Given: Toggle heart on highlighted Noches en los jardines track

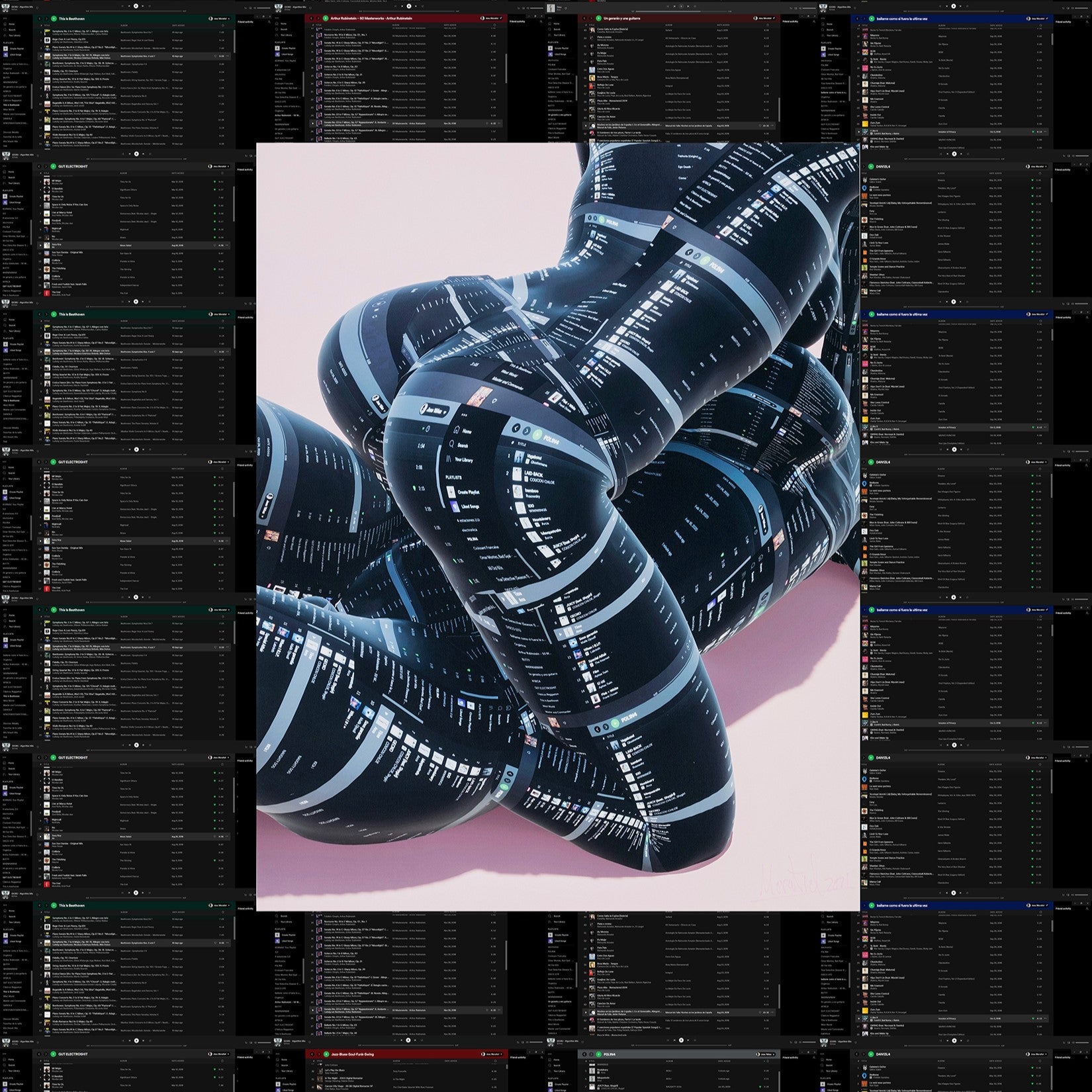Looking at the screenshot, I should [760, 125].
